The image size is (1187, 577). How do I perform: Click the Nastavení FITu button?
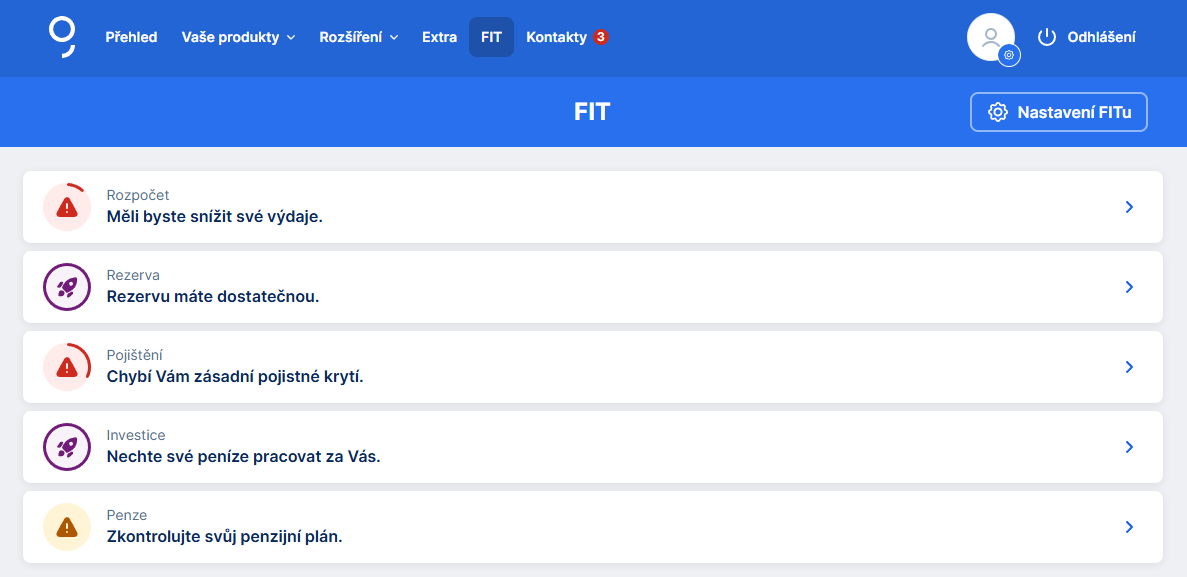1058,112
